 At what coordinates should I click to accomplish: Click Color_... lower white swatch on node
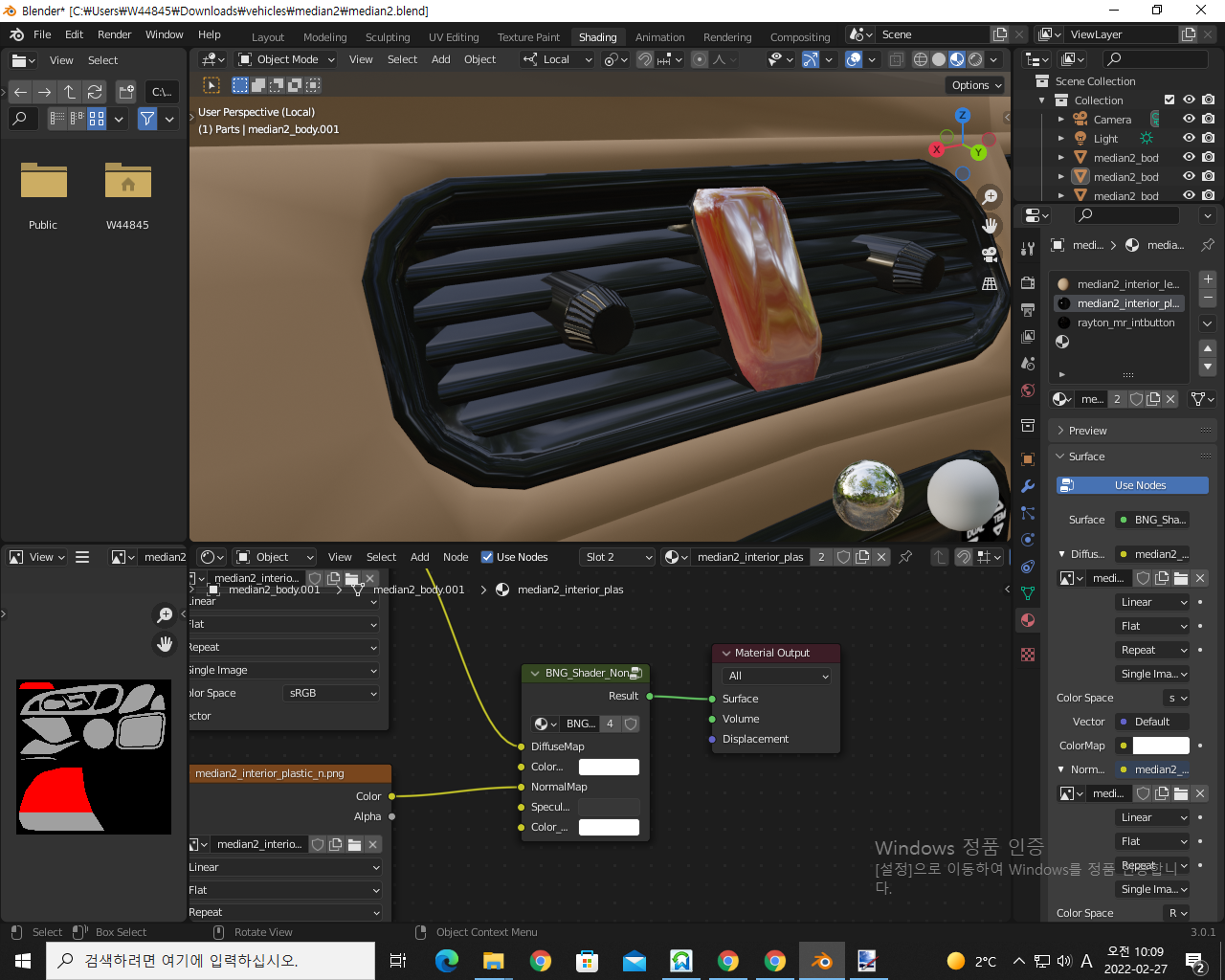(x=609, y=827)
